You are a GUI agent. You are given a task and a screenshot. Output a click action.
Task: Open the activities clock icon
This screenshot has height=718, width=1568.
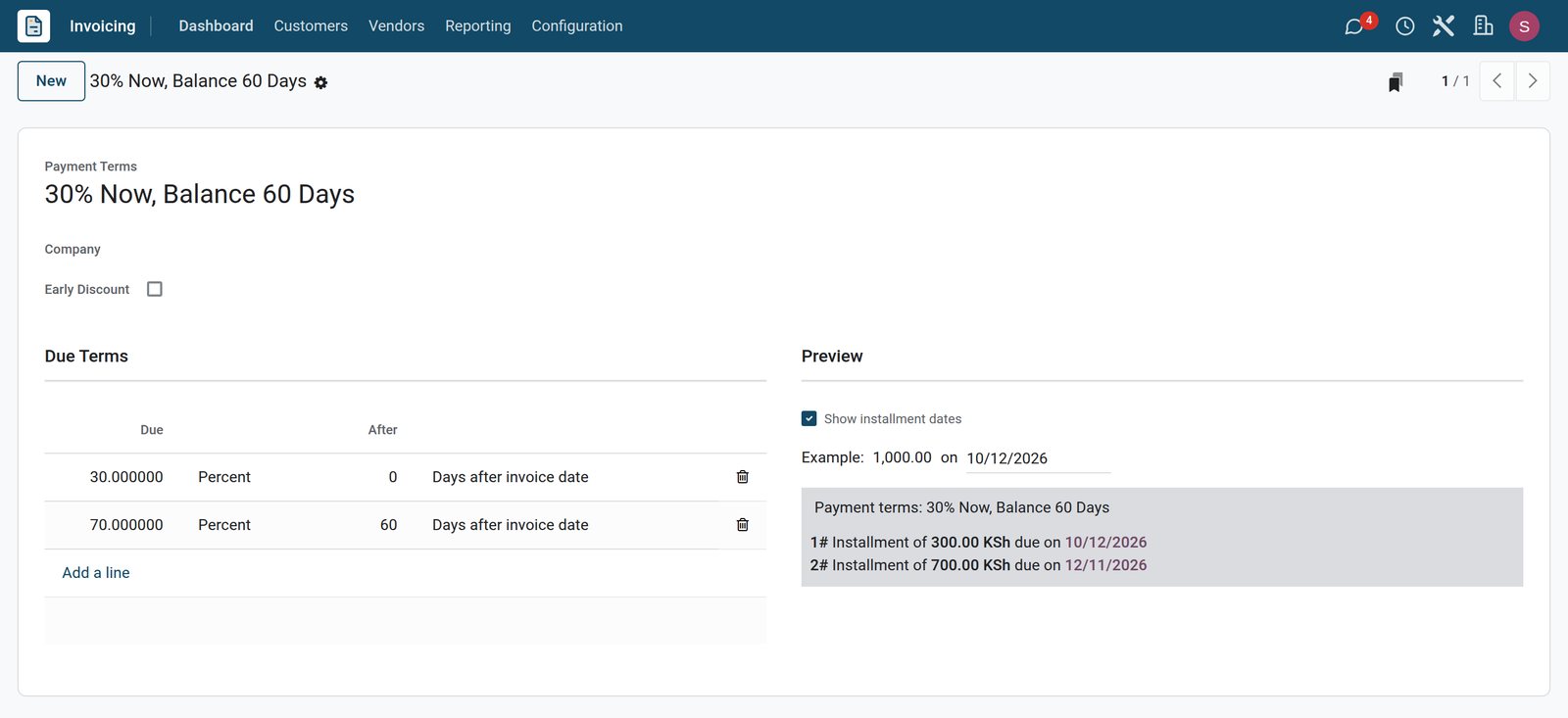pos(1405,26)
